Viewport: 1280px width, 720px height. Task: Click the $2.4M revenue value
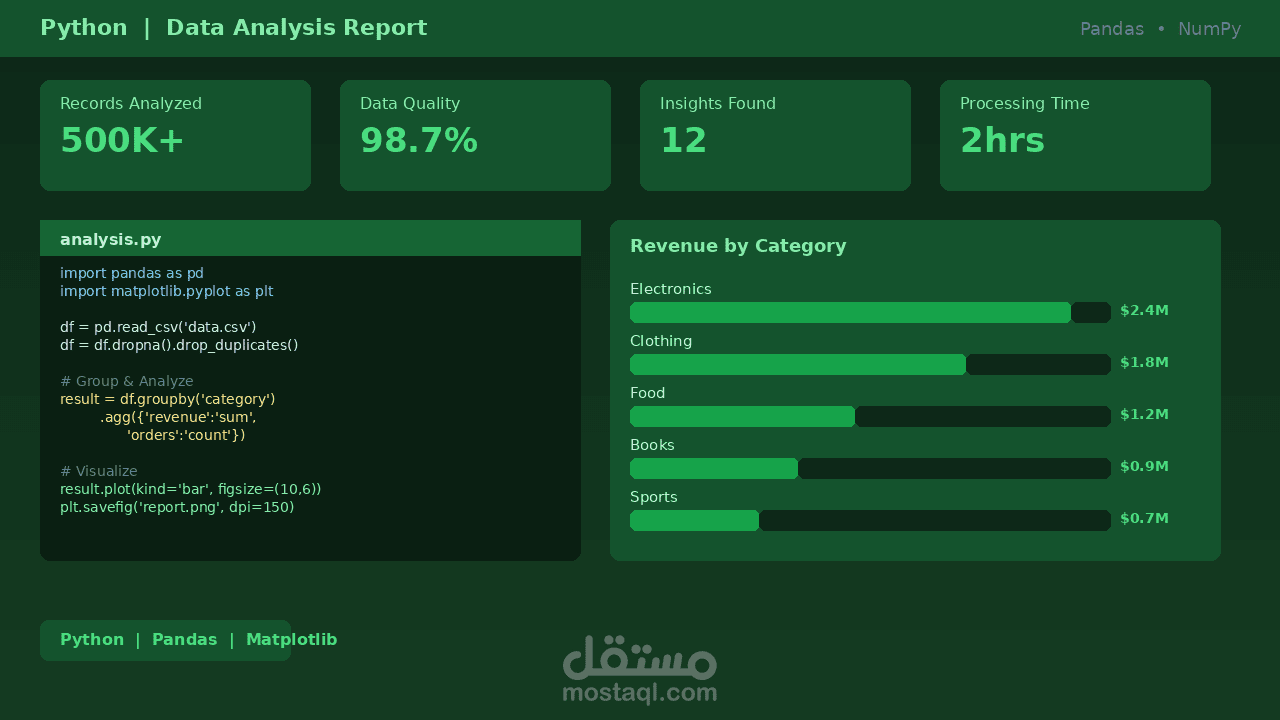(1144, 311)
